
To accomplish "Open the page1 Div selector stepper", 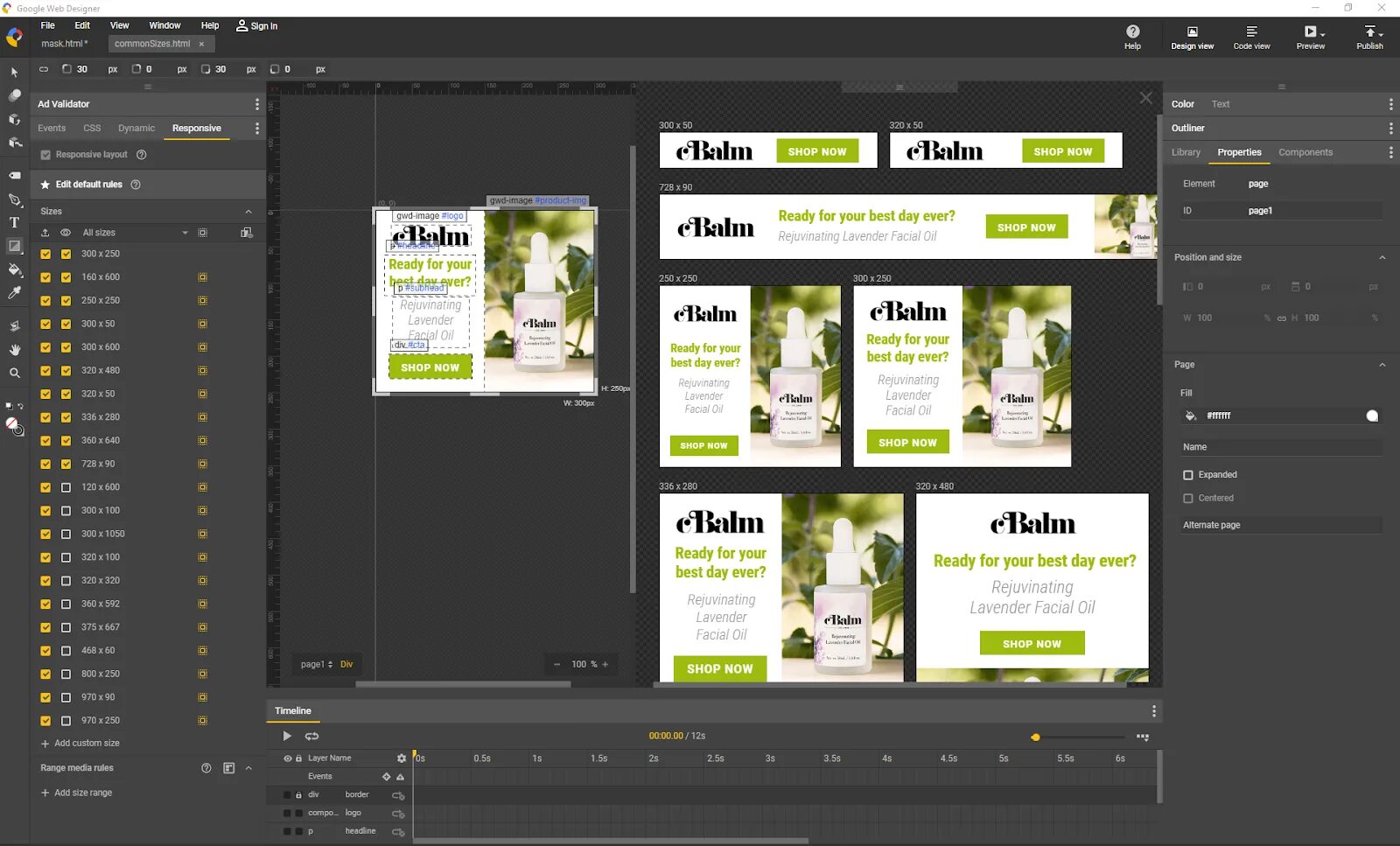I will [330, 665].
